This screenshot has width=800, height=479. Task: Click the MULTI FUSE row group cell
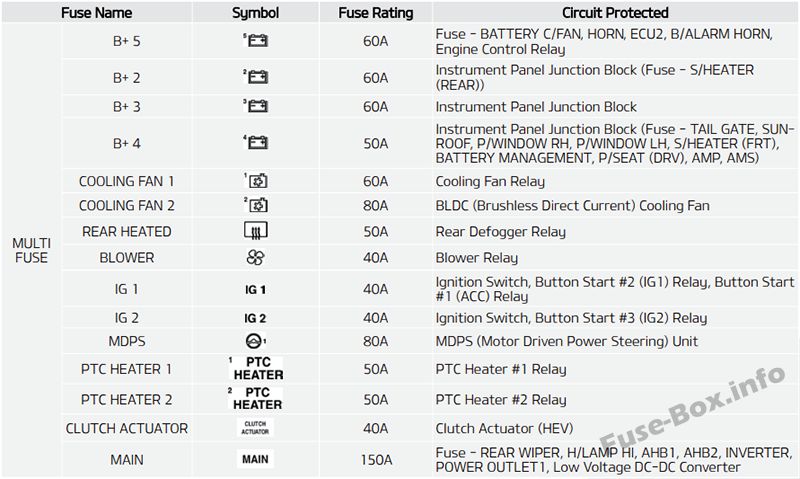[31, 250]
